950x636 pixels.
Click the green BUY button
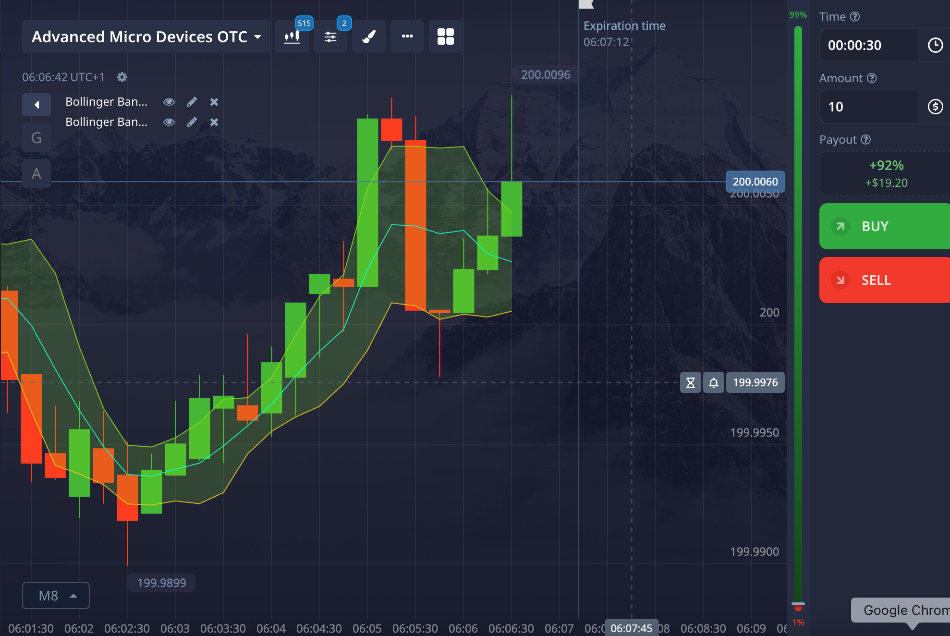point(885,226)
